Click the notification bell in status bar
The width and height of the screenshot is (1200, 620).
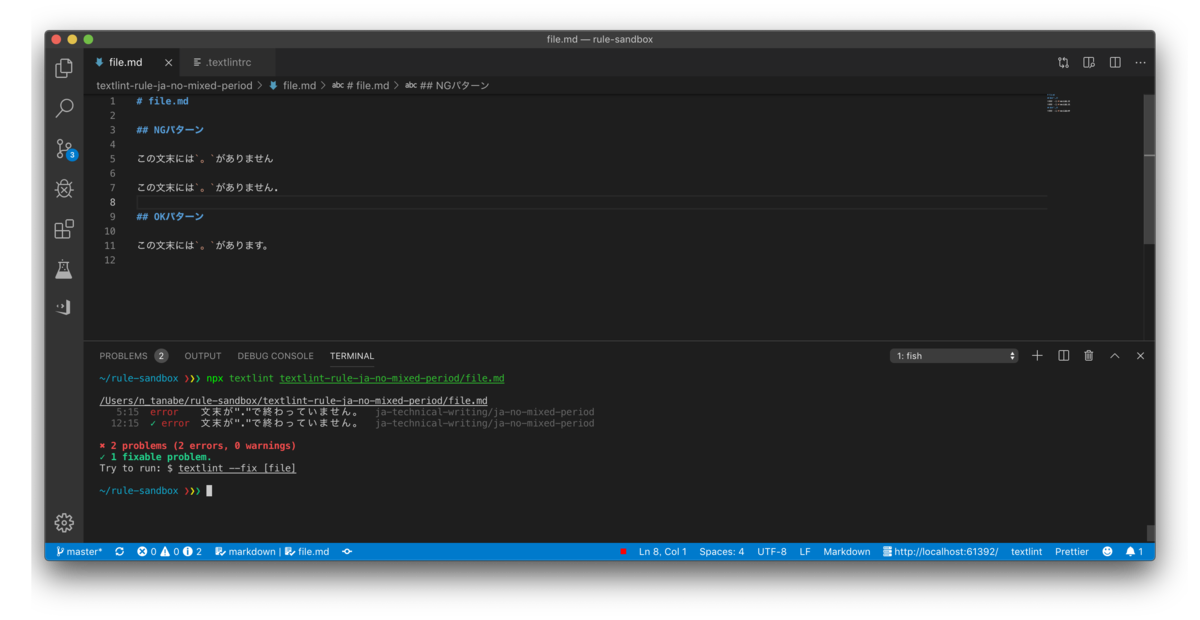coord(1134,551)
